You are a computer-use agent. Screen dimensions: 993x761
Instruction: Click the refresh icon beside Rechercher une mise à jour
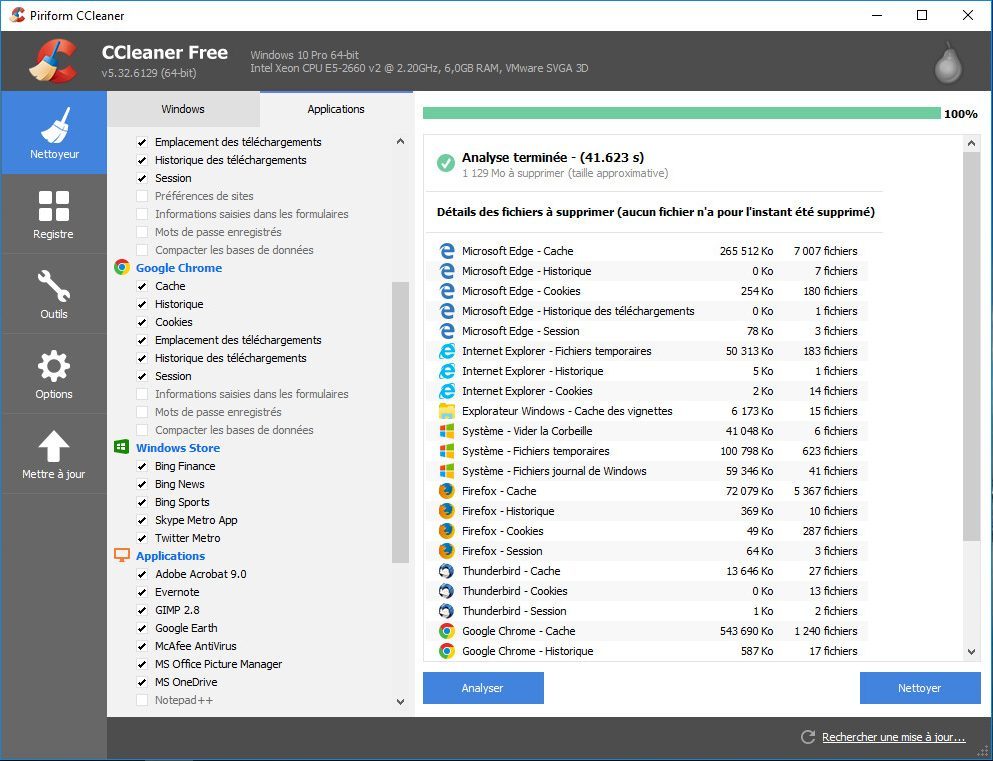[x=807, y=737]
